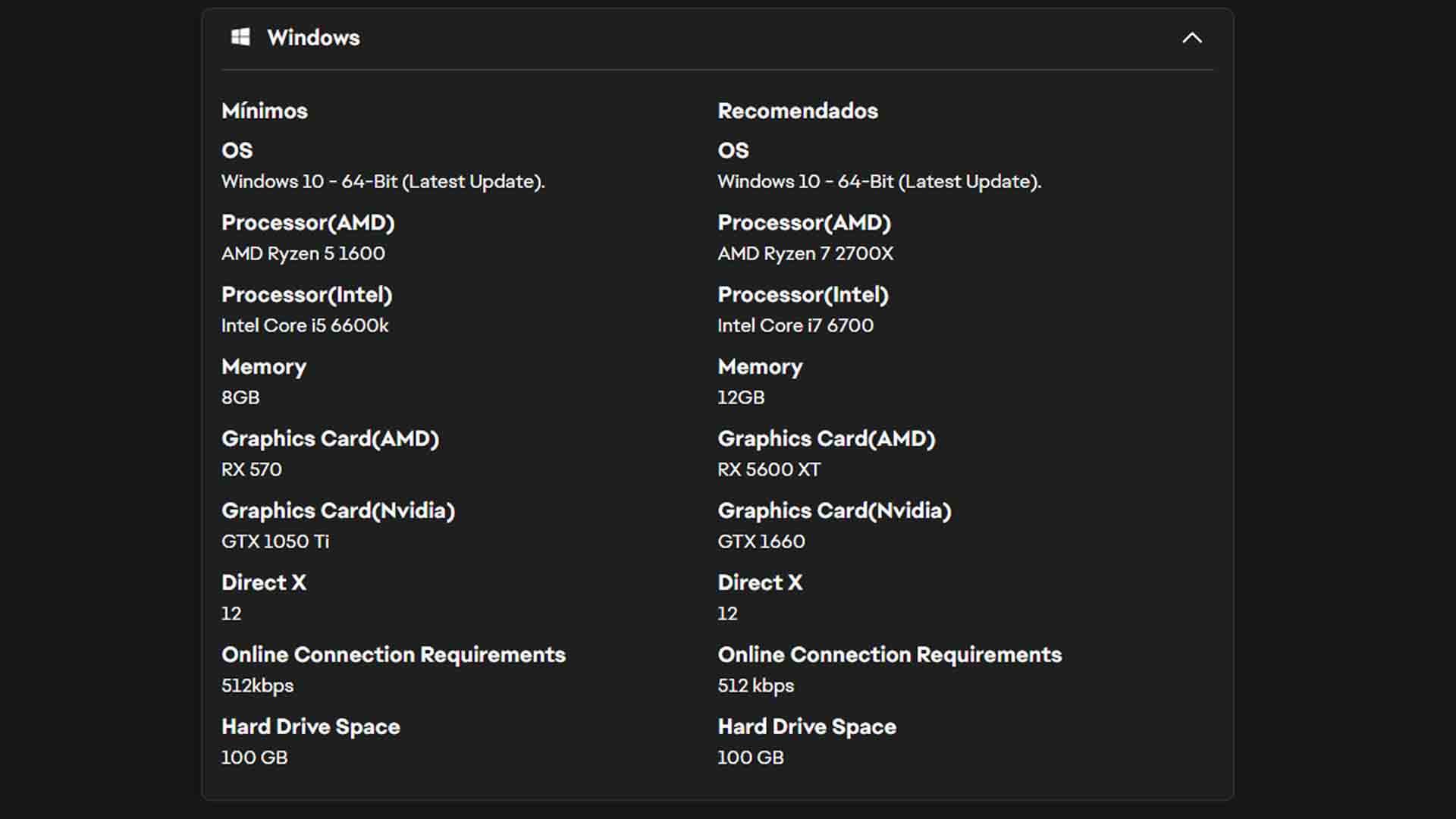Select minimum 100 GB drive space value
The image size is (1456, 819).
(254, 758)
